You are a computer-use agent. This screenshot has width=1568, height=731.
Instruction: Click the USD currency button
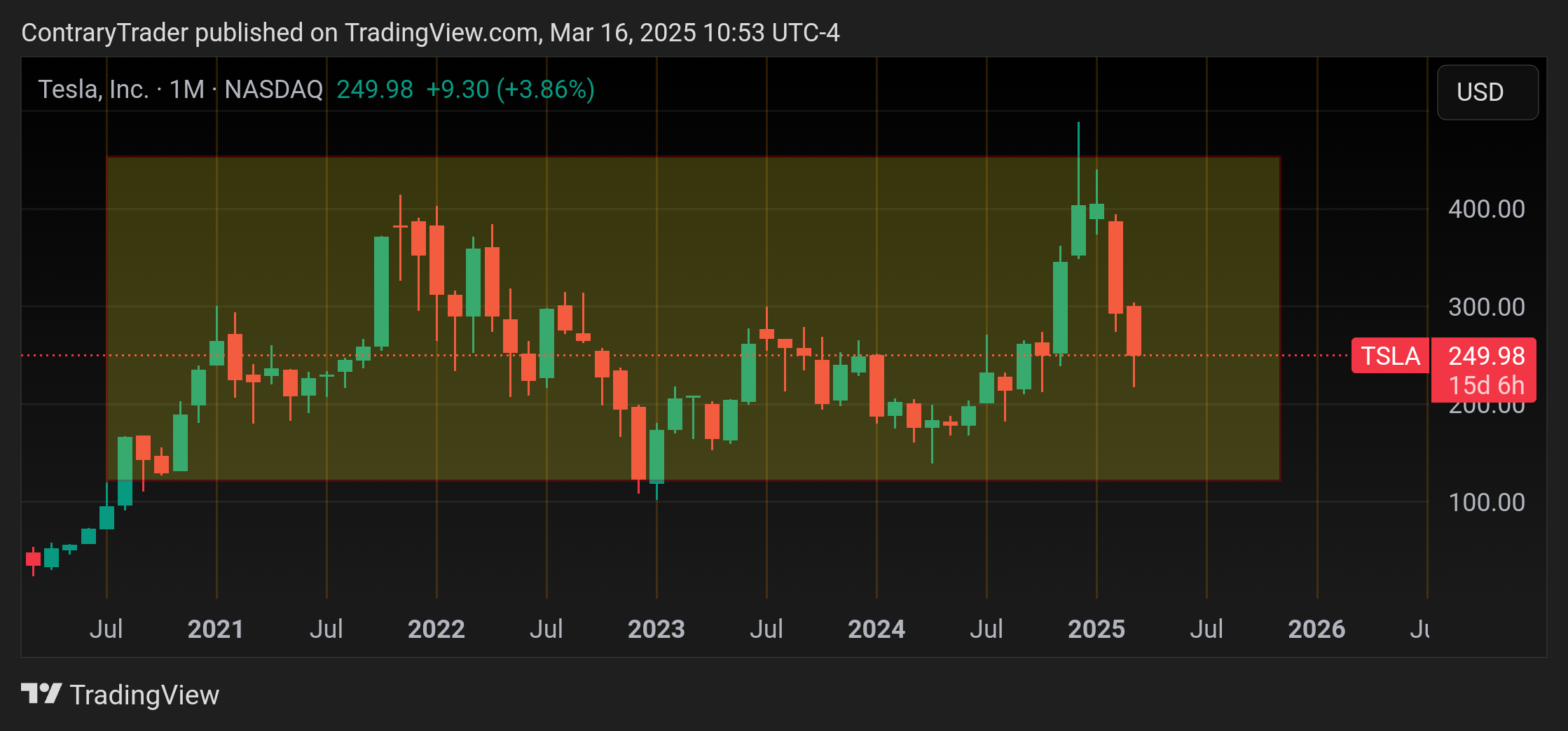[1487, 92]
